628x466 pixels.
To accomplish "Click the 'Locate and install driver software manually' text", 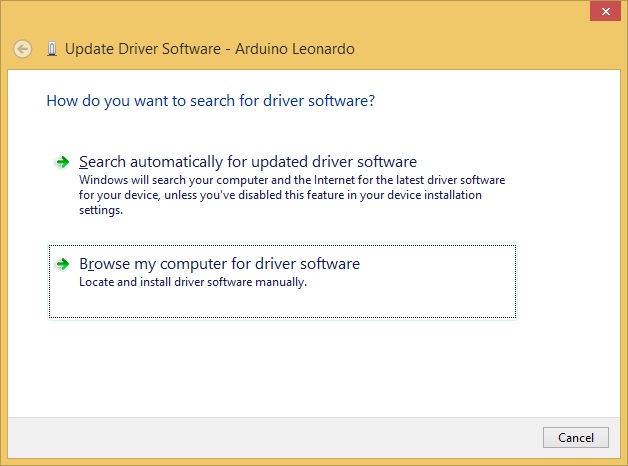I will click(193, 282).
